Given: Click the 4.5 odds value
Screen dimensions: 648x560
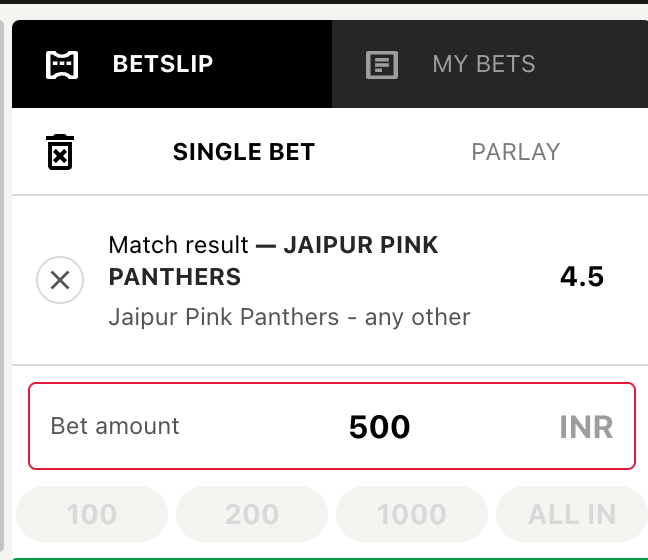Looking at the screenshot, I should coord(582,276).
